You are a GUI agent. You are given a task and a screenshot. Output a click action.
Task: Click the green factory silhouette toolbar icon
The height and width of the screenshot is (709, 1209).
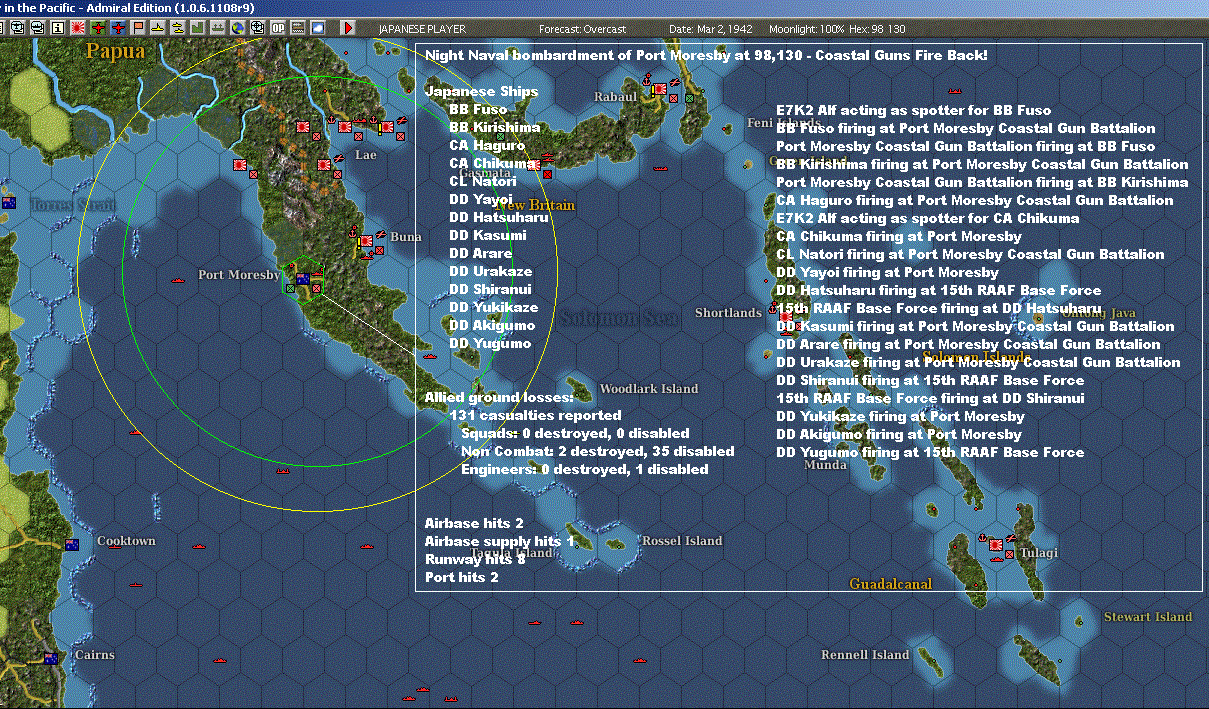(197, 28)
